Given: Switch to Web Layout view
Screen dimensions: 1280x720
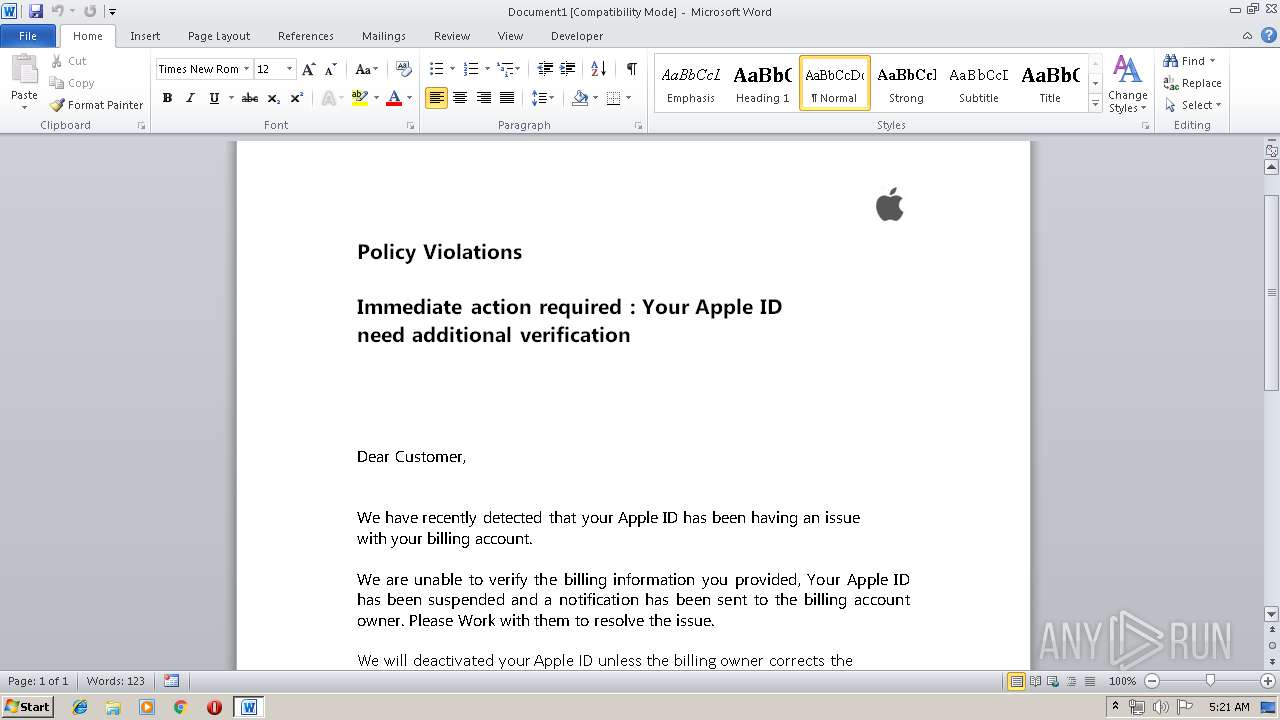Looking at the screenshot, I should tap(1052, 681).
